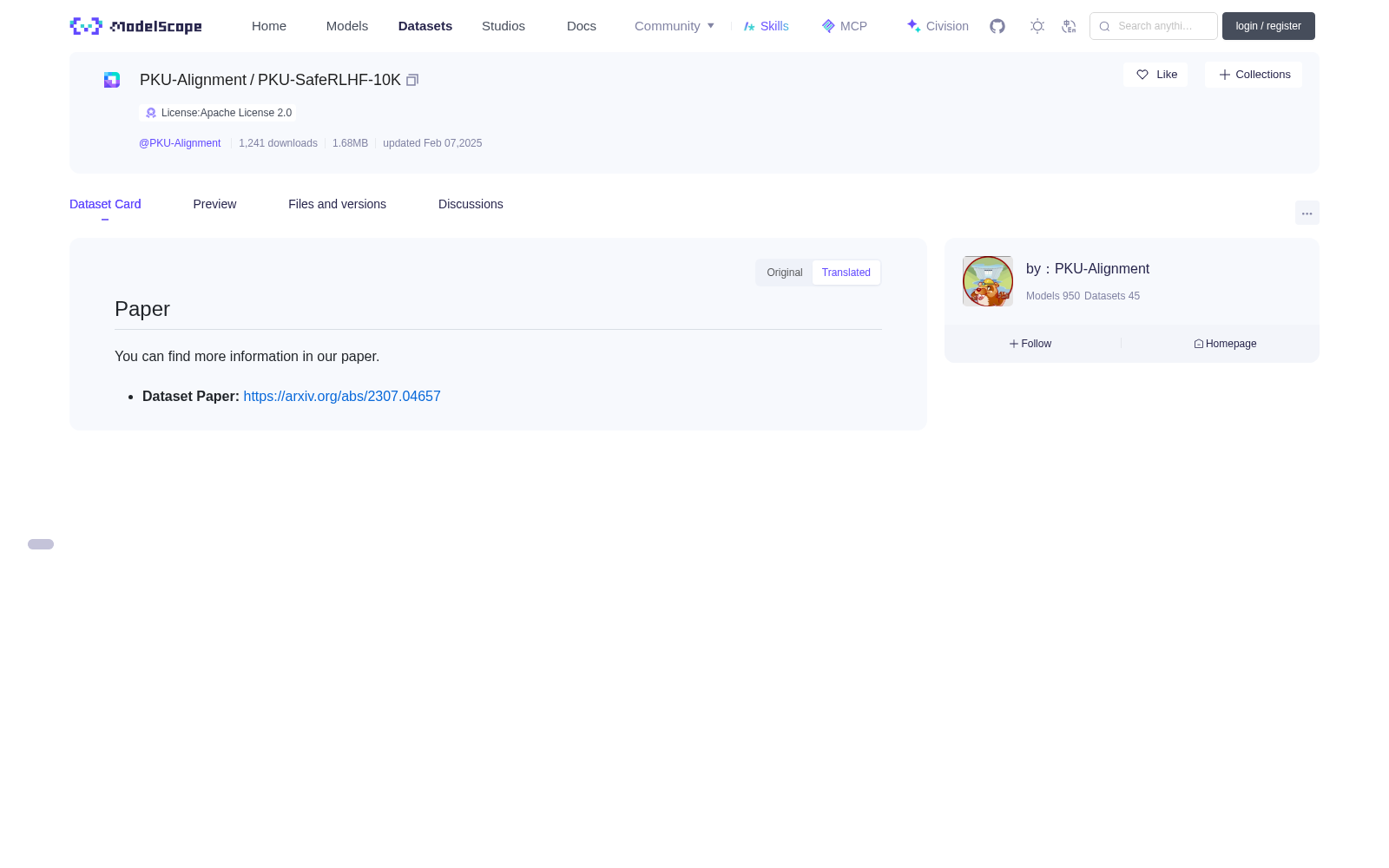Open the organization Homepage link

pyautogui.click(x=1225, y=344)
